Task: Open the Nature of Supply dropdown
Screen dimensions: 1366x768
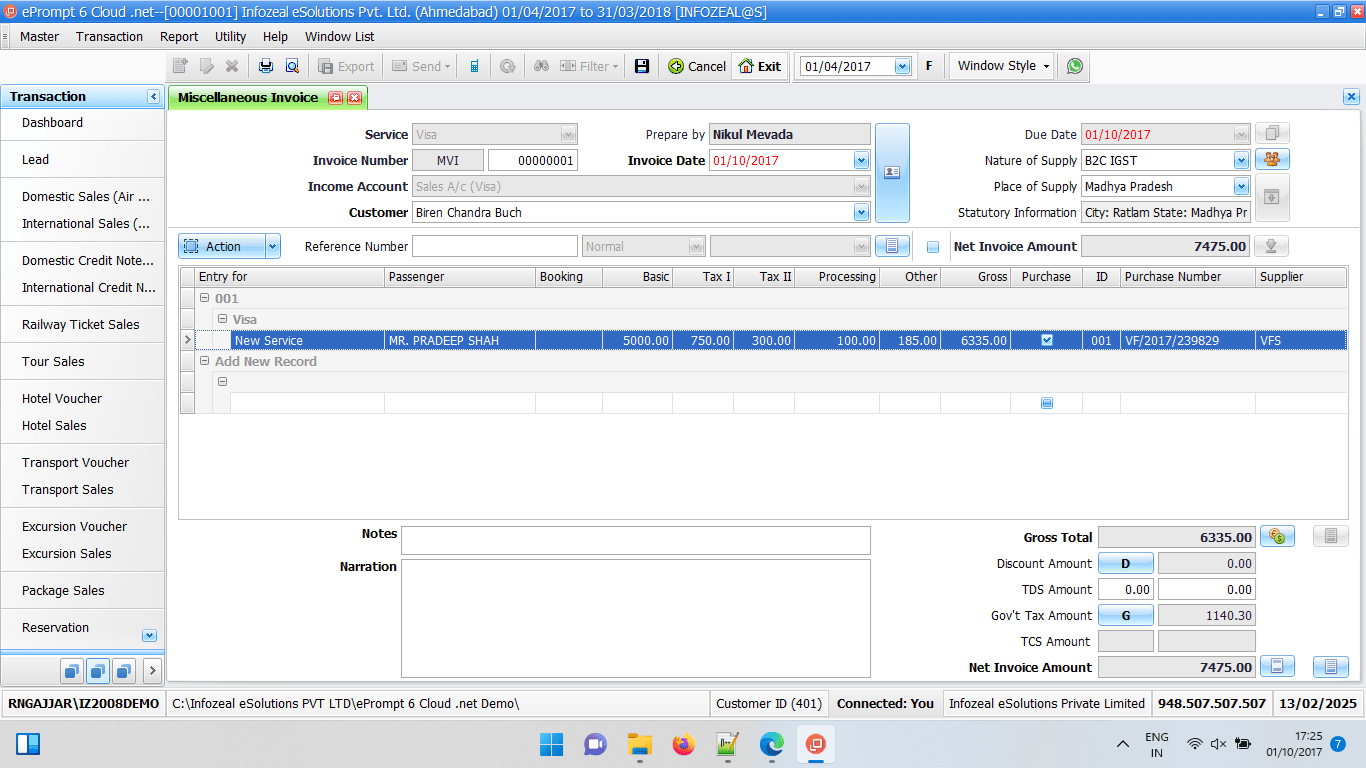Action: click(x=1242, y=160)
